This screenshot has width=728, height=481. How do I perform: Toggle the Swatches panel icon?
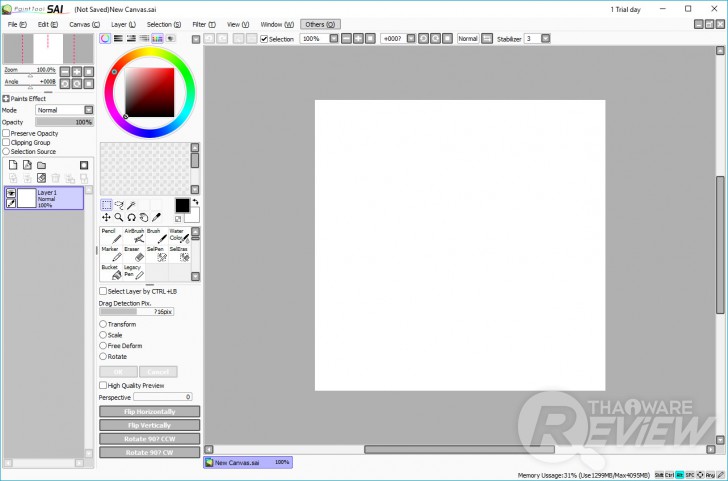(x=157, y=39)
